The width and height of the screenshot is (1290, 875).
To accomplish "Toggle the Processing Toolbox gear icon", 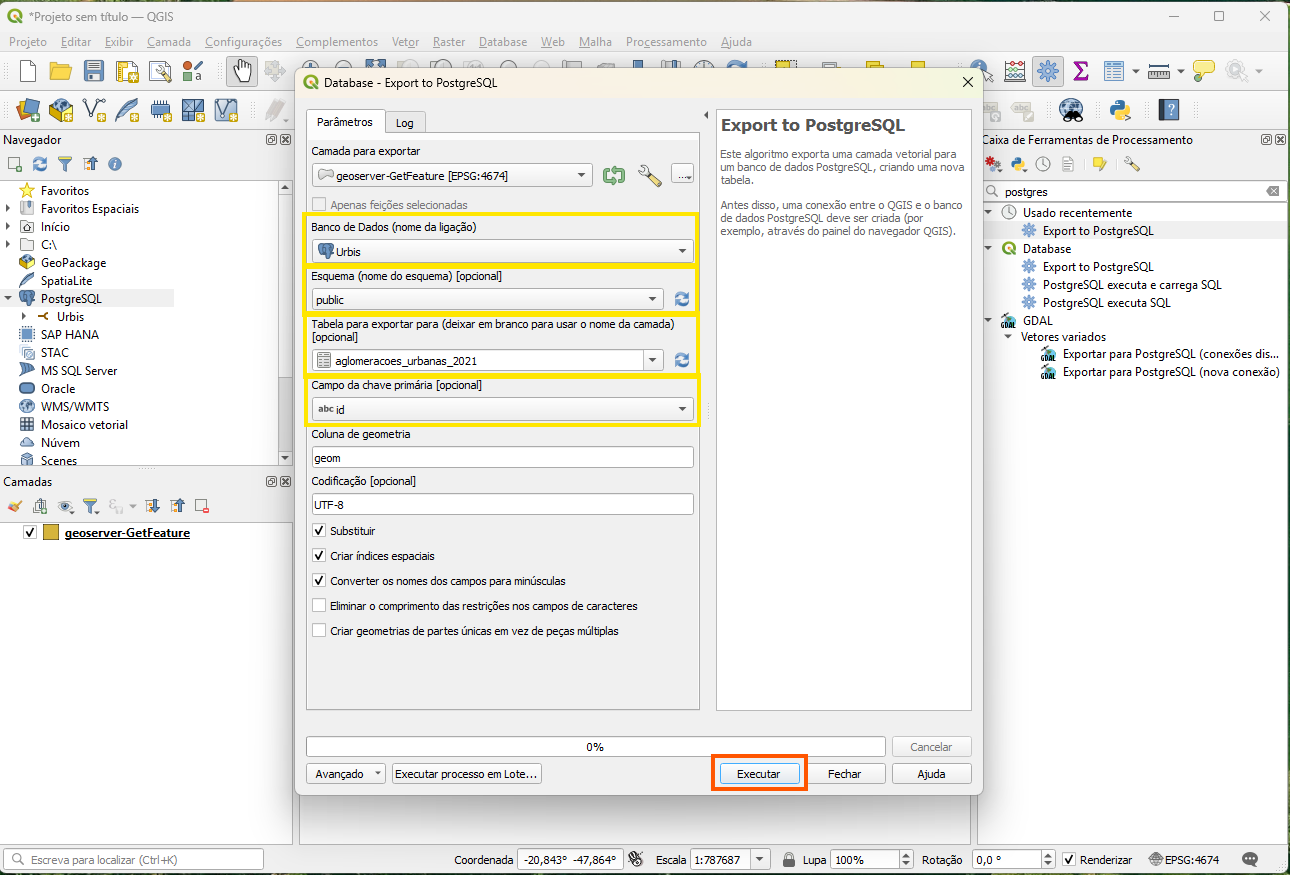I will pos(1048,71).
